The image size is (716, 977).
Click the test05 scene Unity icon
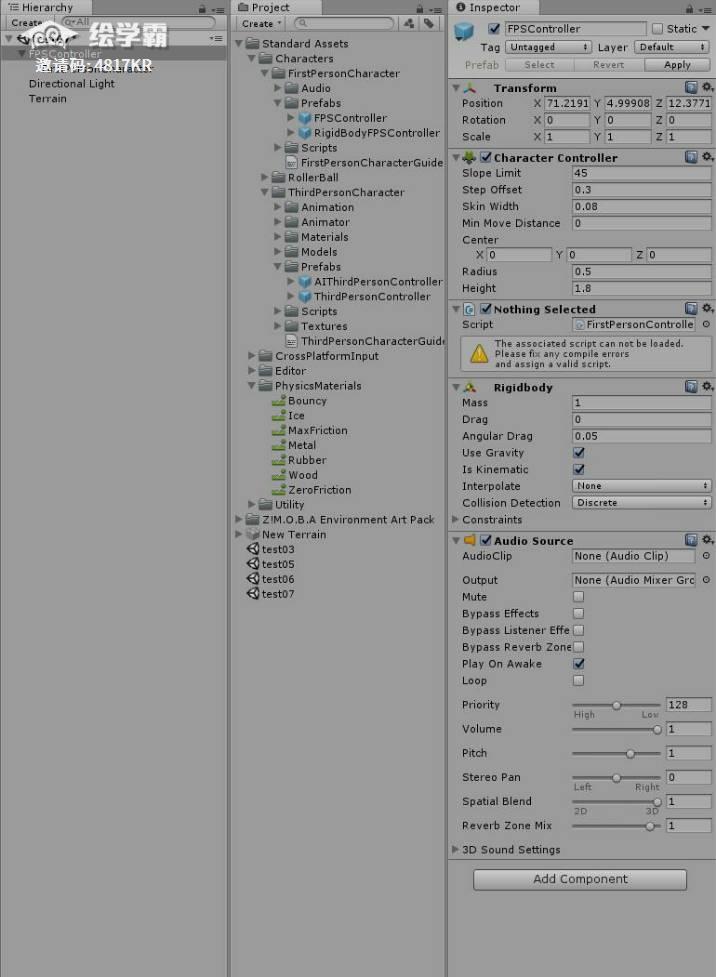click(253, 564)
